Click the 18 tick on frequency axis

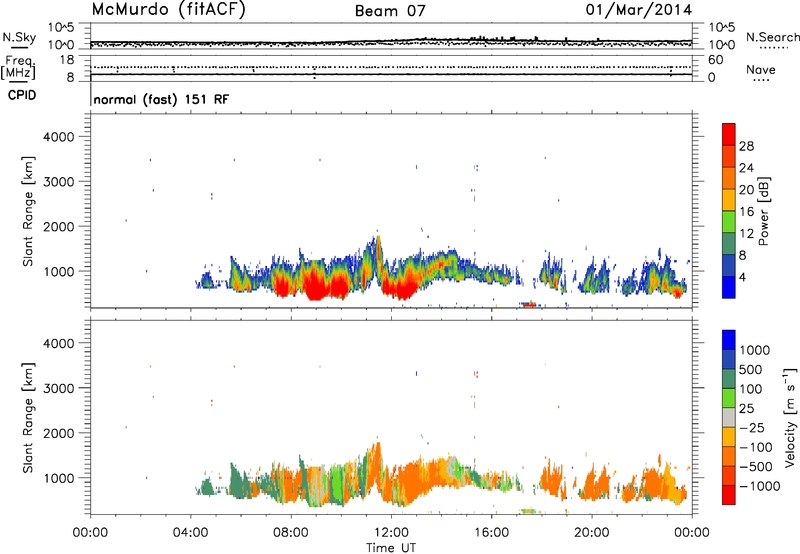click(66, 60)
